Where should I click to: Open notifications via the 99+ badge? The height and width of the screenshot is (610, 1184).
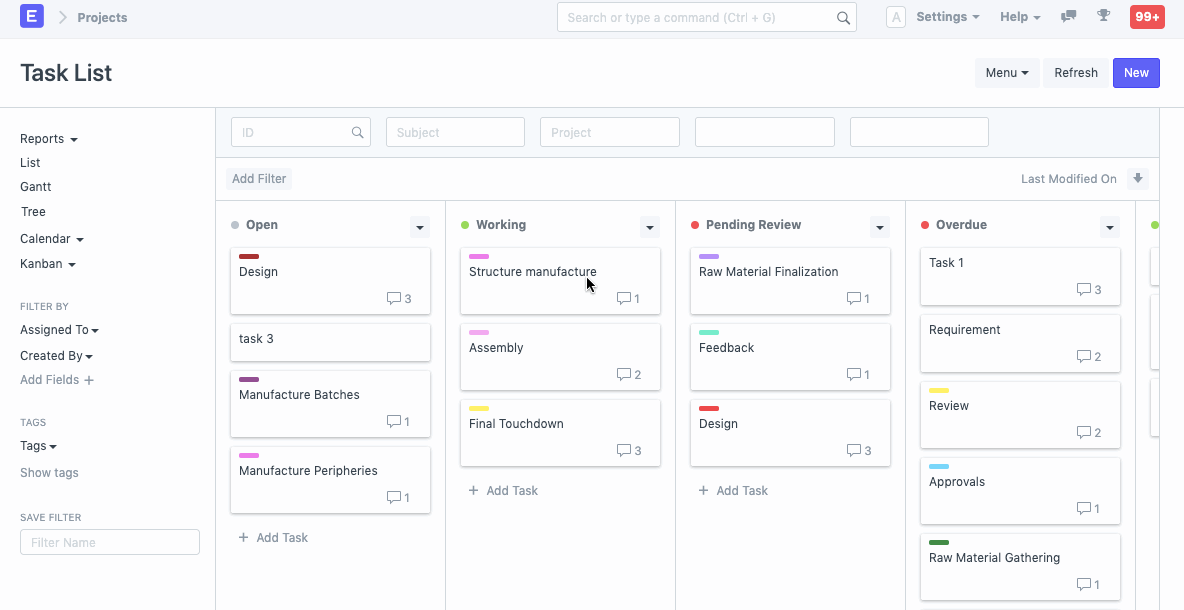pos(1146,16)
